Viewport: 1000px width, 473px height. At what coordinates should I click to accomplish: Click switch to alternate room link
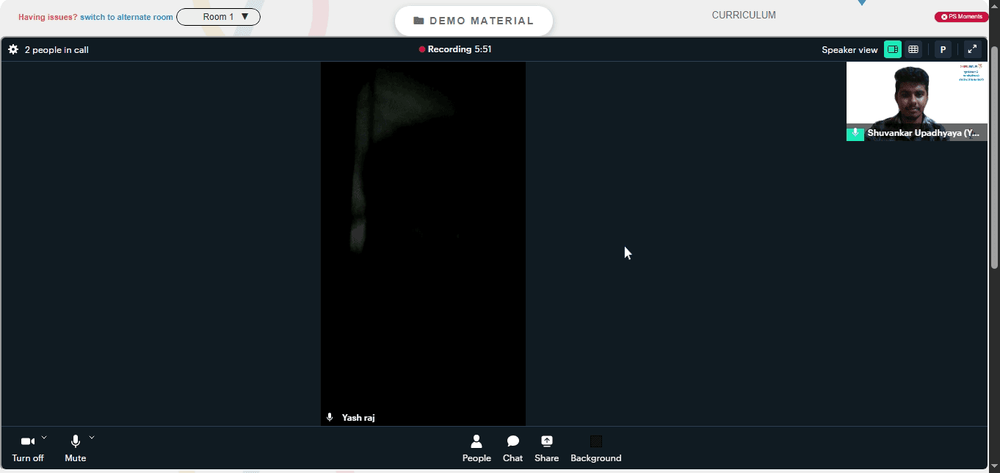pos(126,17)
